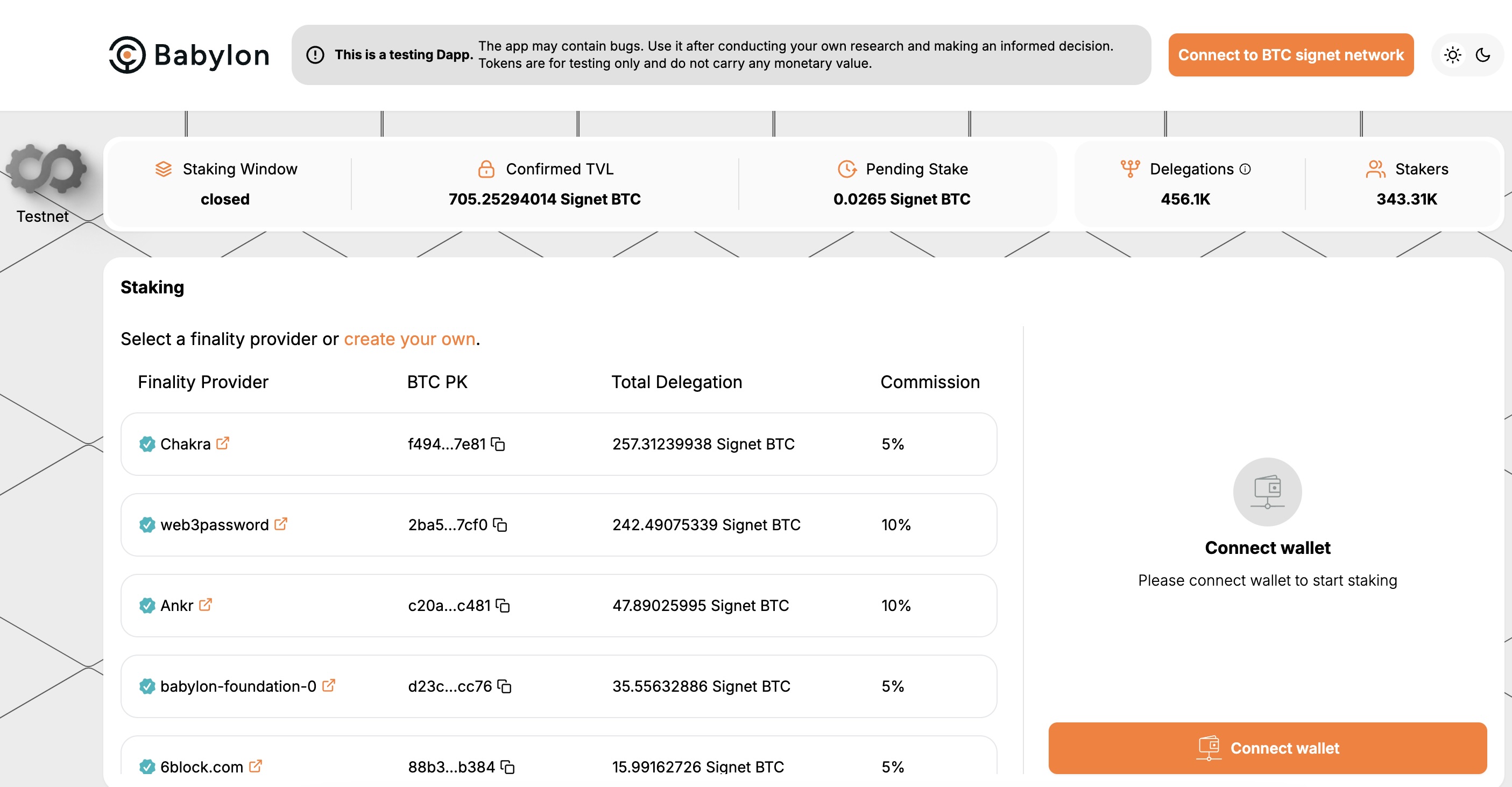Open the create your own link
The height and width of the screenshot is (787, 1512).
coord(409,339)
